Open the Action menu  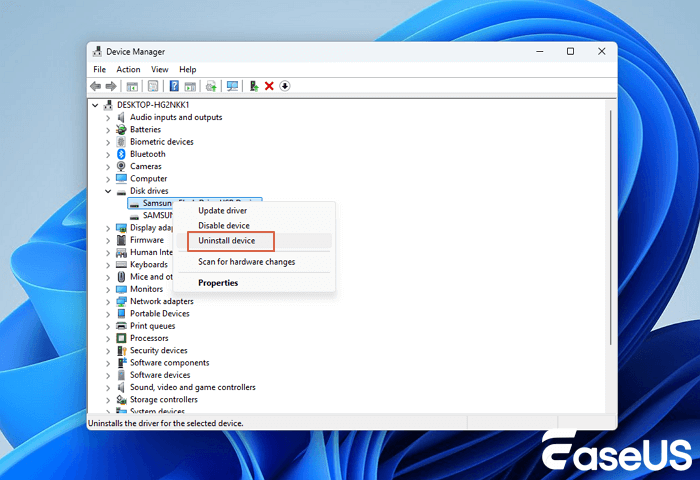[x=128, y=69]
